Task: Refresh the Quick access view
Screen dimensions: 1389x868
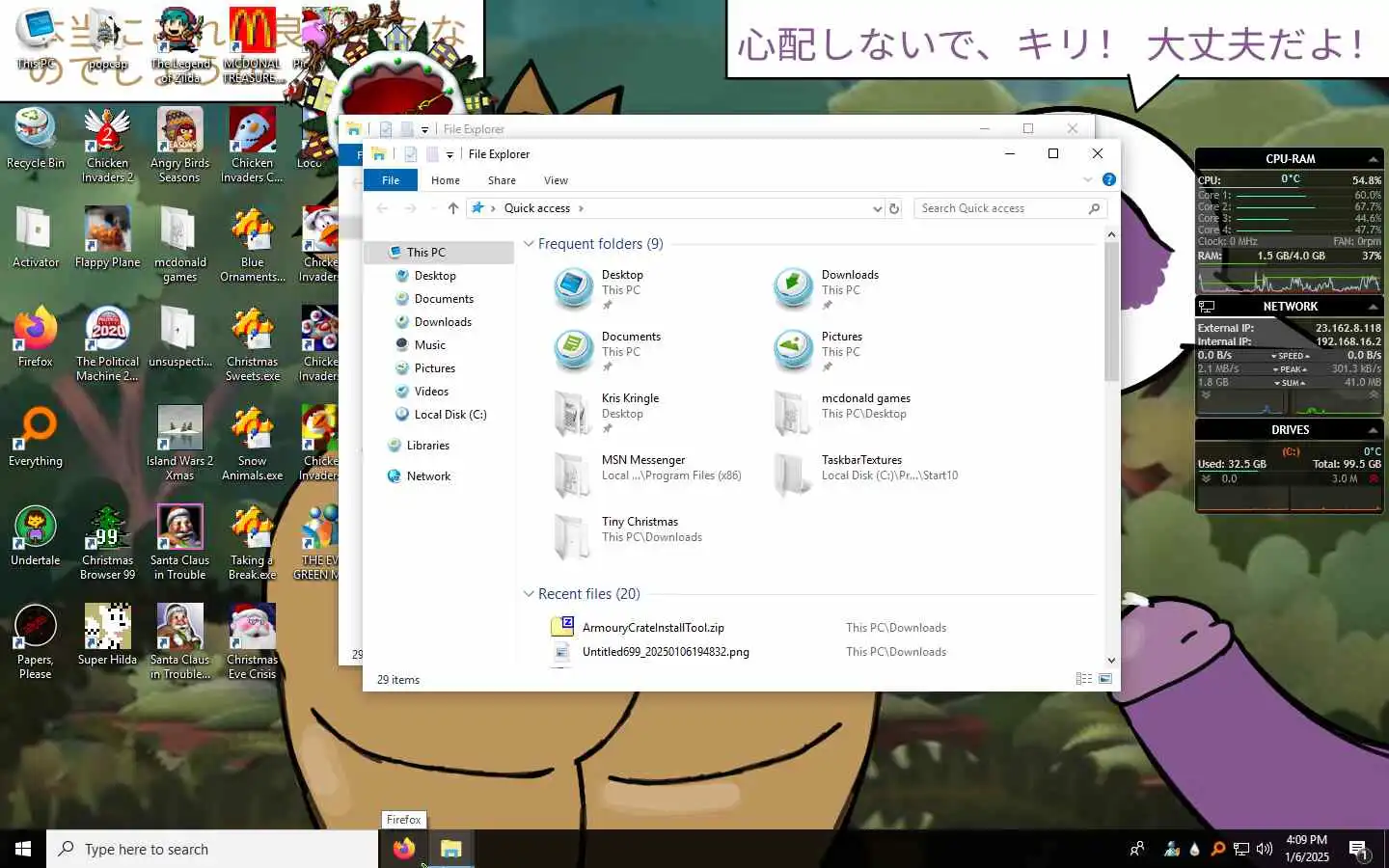Action: click(894, 208)
